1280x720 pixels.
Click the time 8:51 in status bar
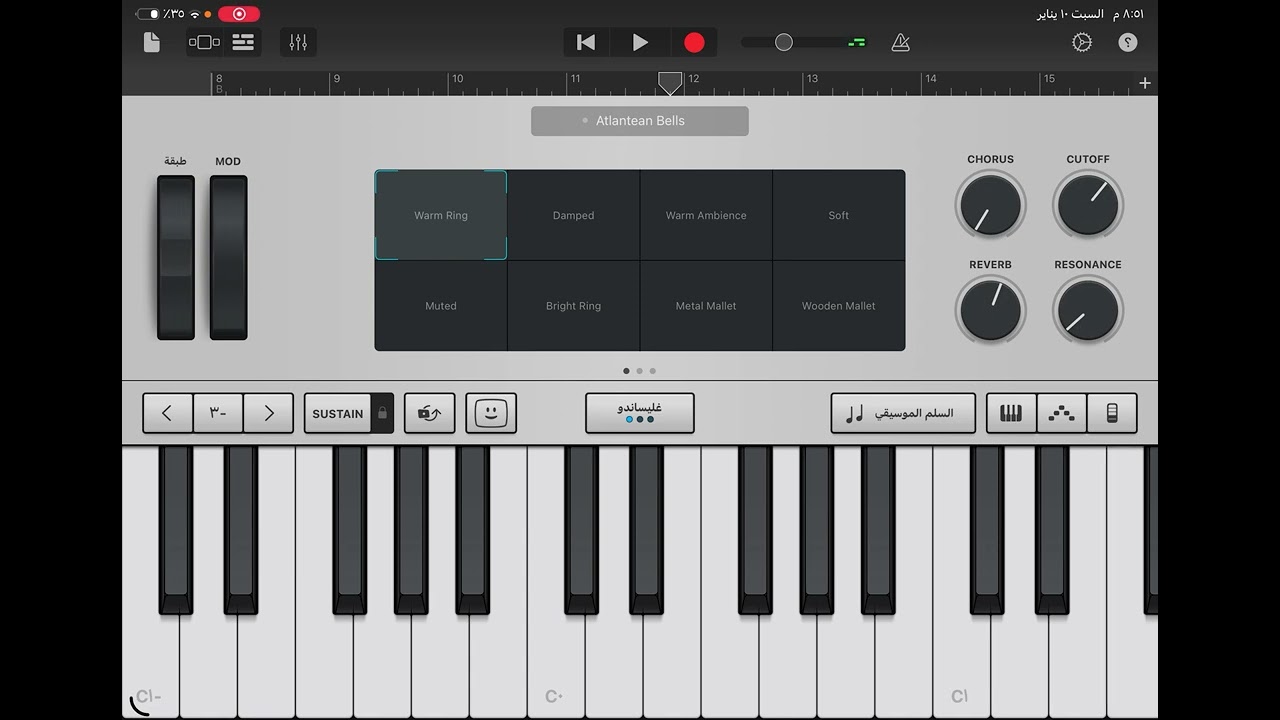(x=1128, y=14)
